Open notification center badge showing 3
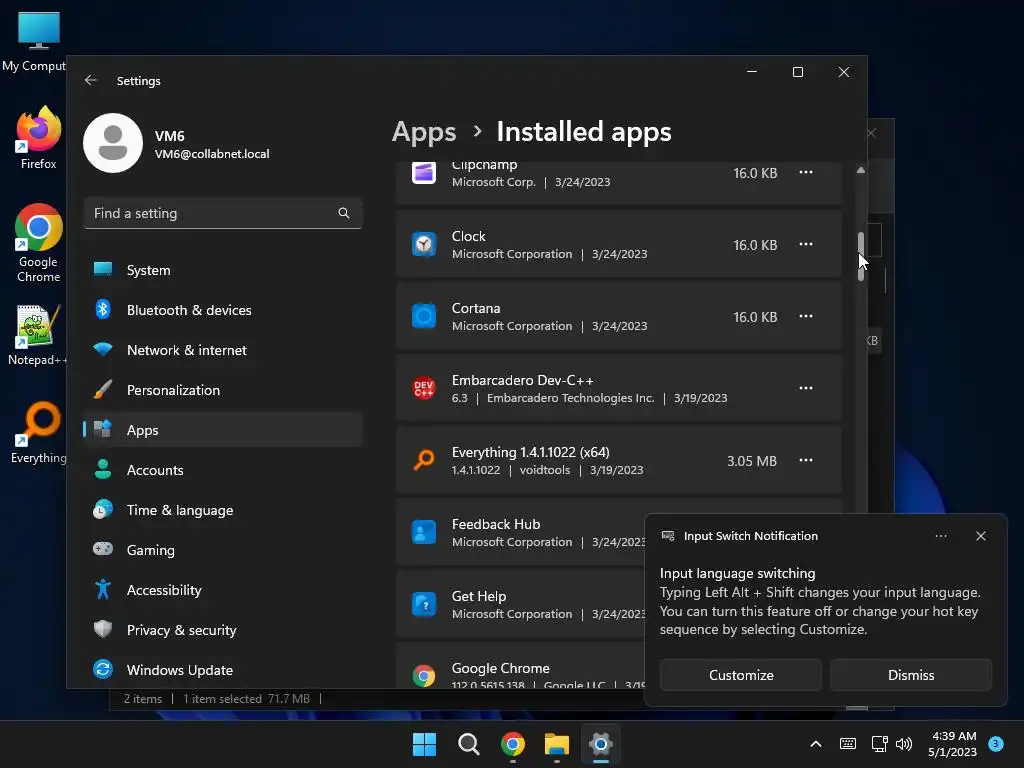 pos(996,744)
